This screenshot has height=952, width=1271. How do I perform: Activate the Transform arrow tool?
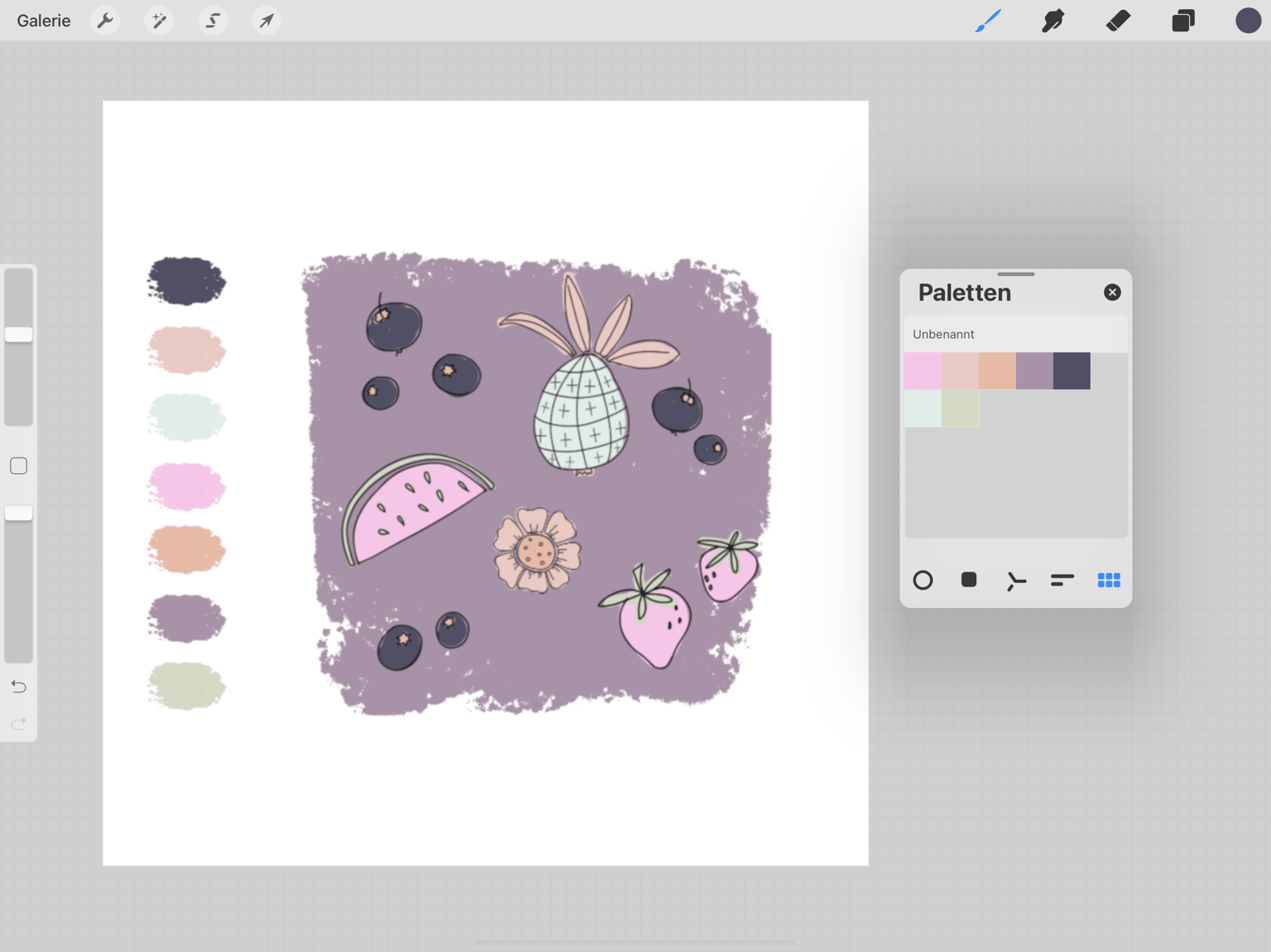[x=266, y=21]
